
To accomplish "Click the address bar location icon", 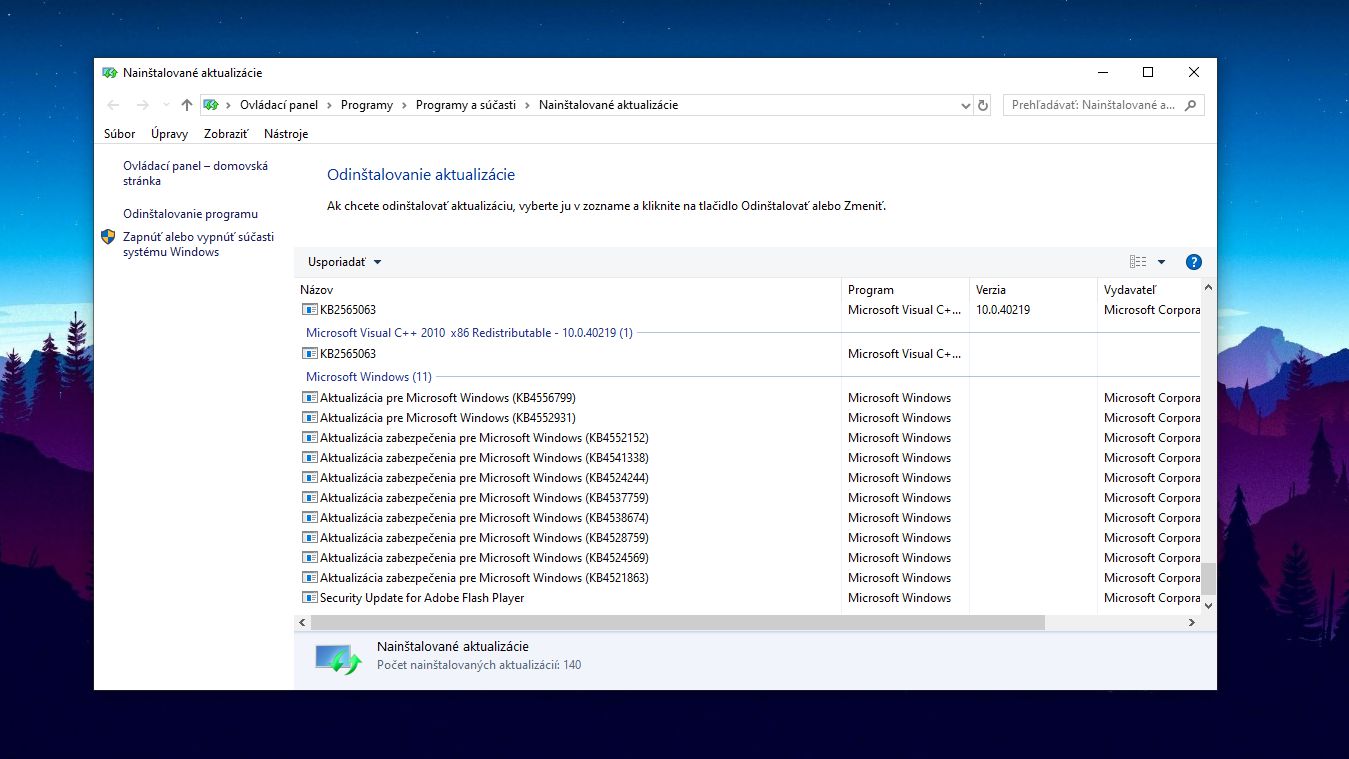I will (x=211, y=105).
